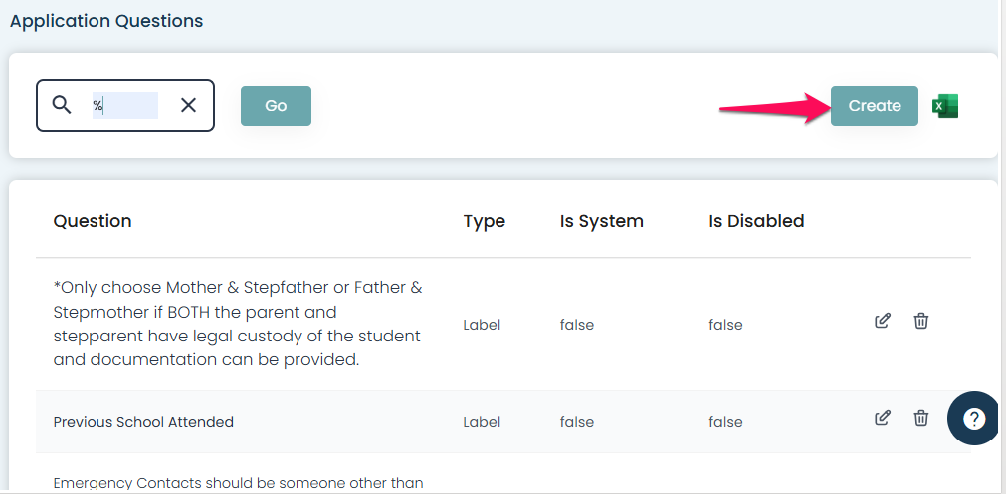Viewport: 1006px width, 494px height.
Task: Edit the Mother & Stepfather custody label question
Action: [x=882, y=321]
